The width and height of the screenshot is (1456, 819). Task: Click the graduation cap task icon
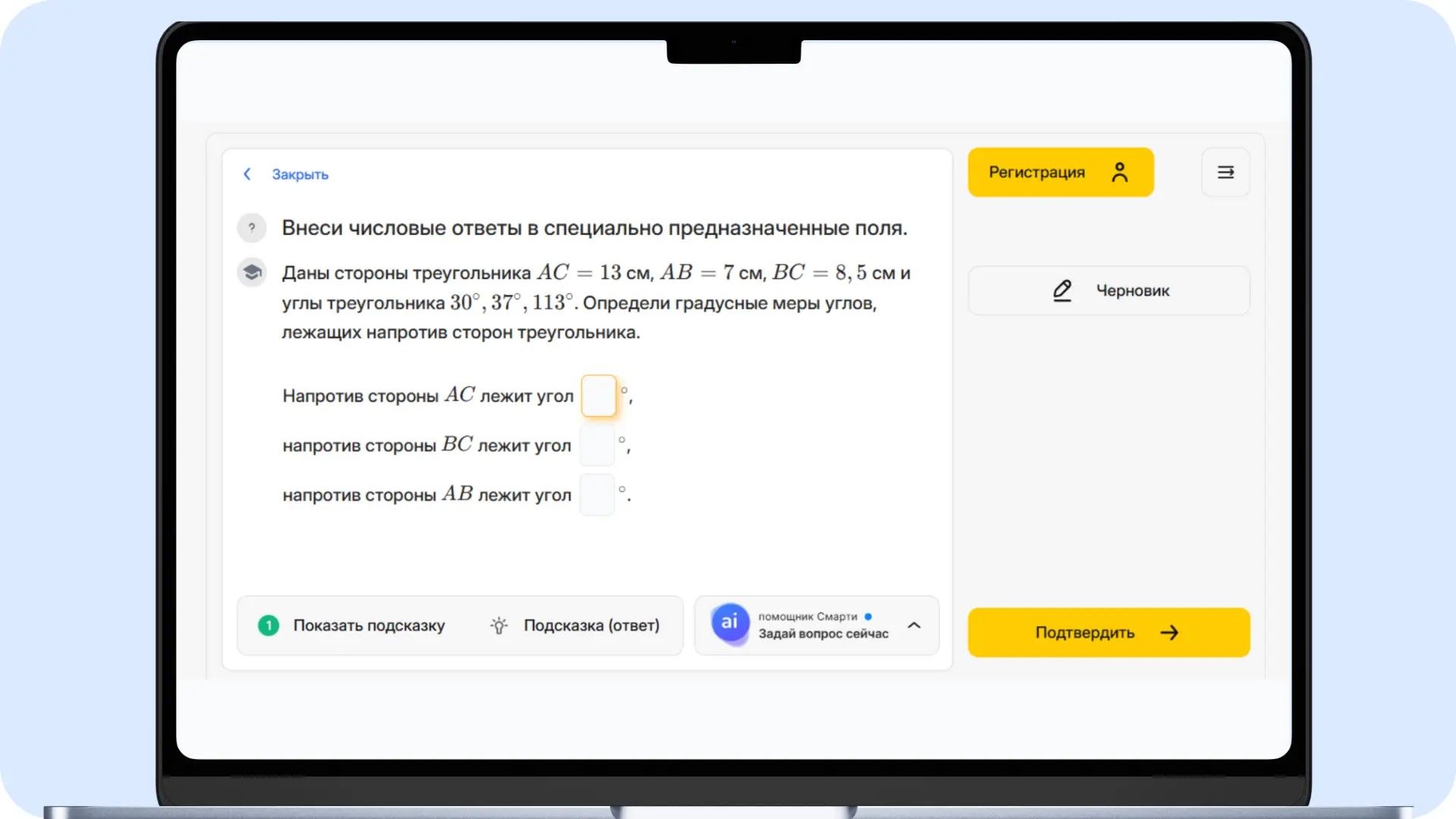[x=252, y=272]
